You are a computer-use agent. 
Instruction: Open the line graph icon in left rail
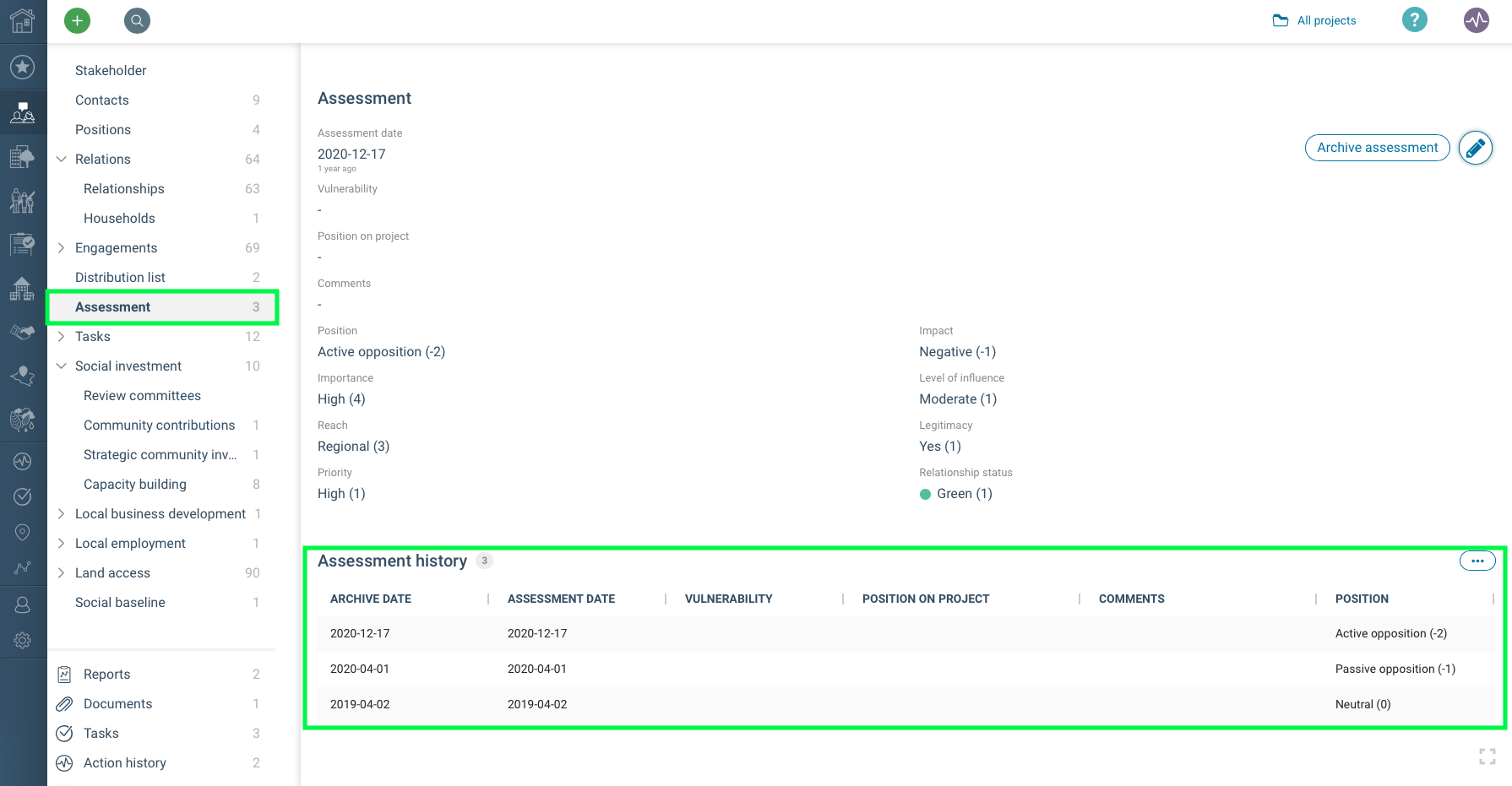click(23, 568)
